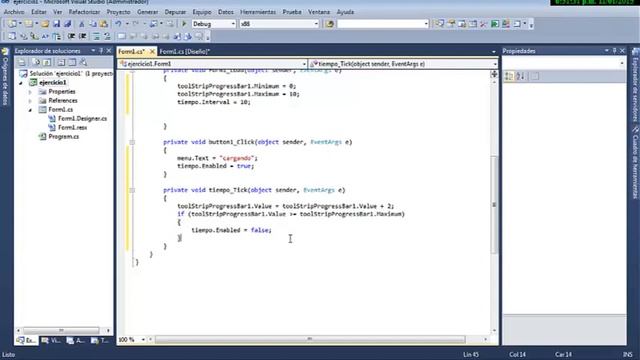Click the Open File folder icon
Viewport: 640px width, 360px height.
[x=45, y=24]
